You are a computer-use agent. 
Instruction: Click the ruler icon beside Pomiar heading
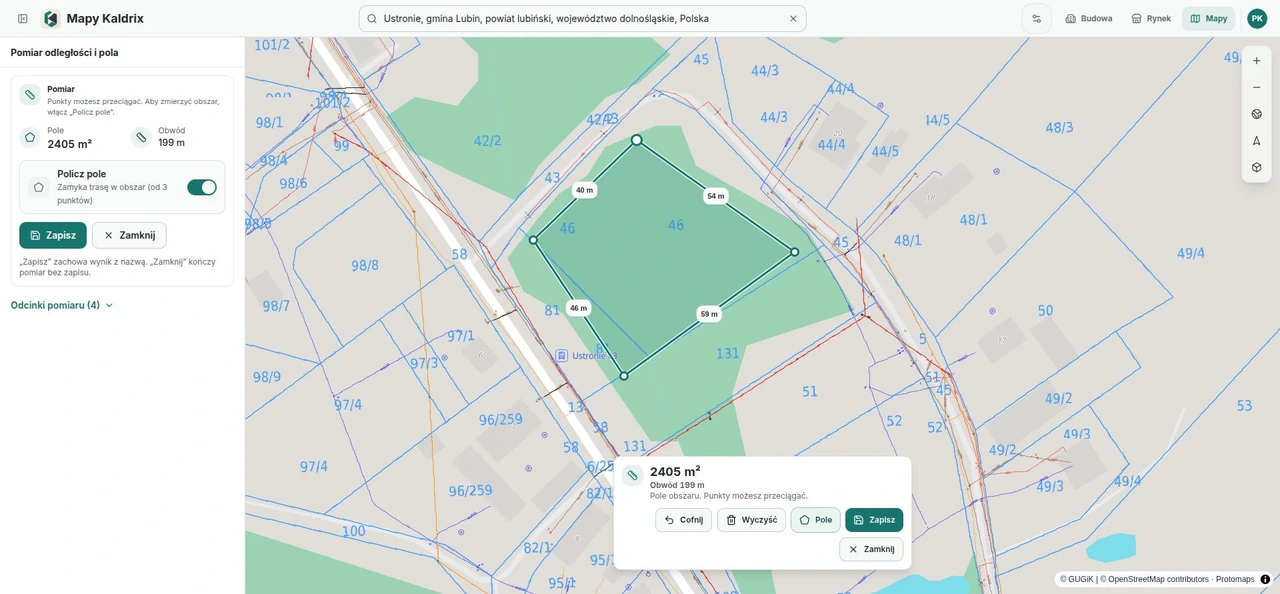point(30,95)
